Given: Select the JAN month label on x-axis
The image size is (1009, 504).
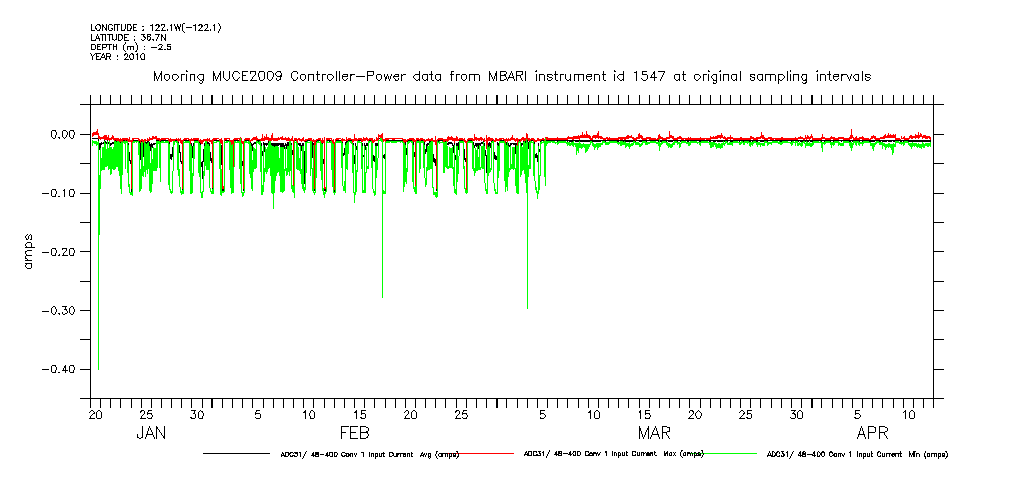Looking at the screenshot, I should (x=151, y=434).
